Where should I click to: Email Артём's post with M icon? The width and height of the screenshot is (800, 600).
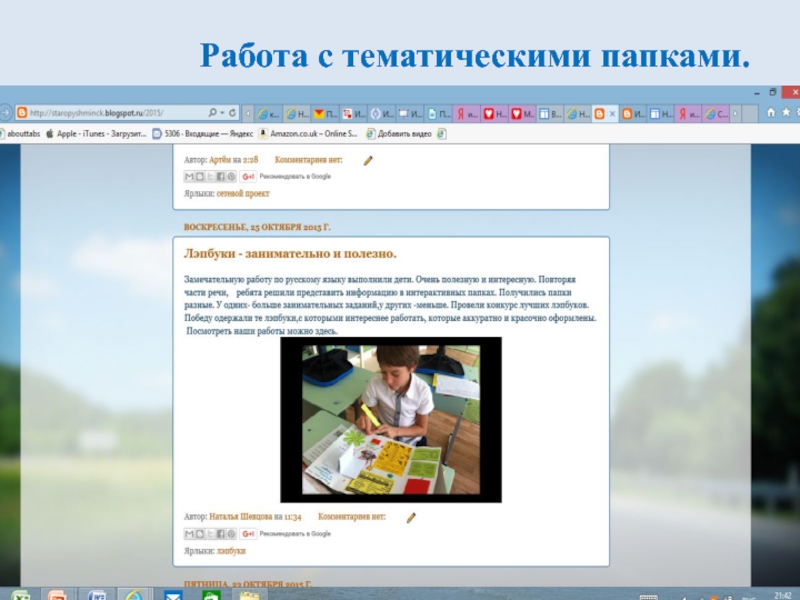[189, 177]
